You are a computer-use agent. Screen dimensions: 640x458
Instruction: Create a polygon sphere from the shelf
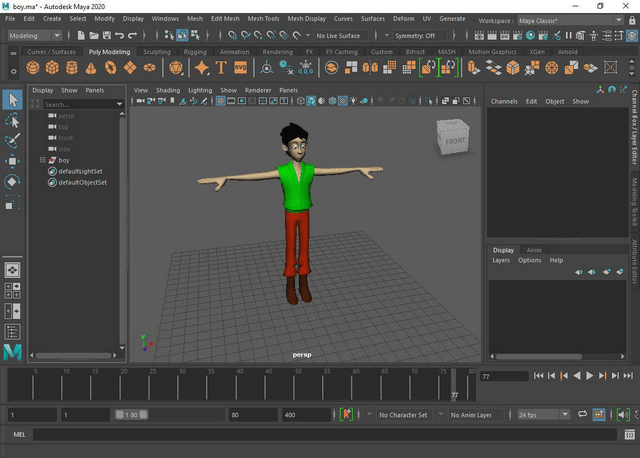(33, 68)
